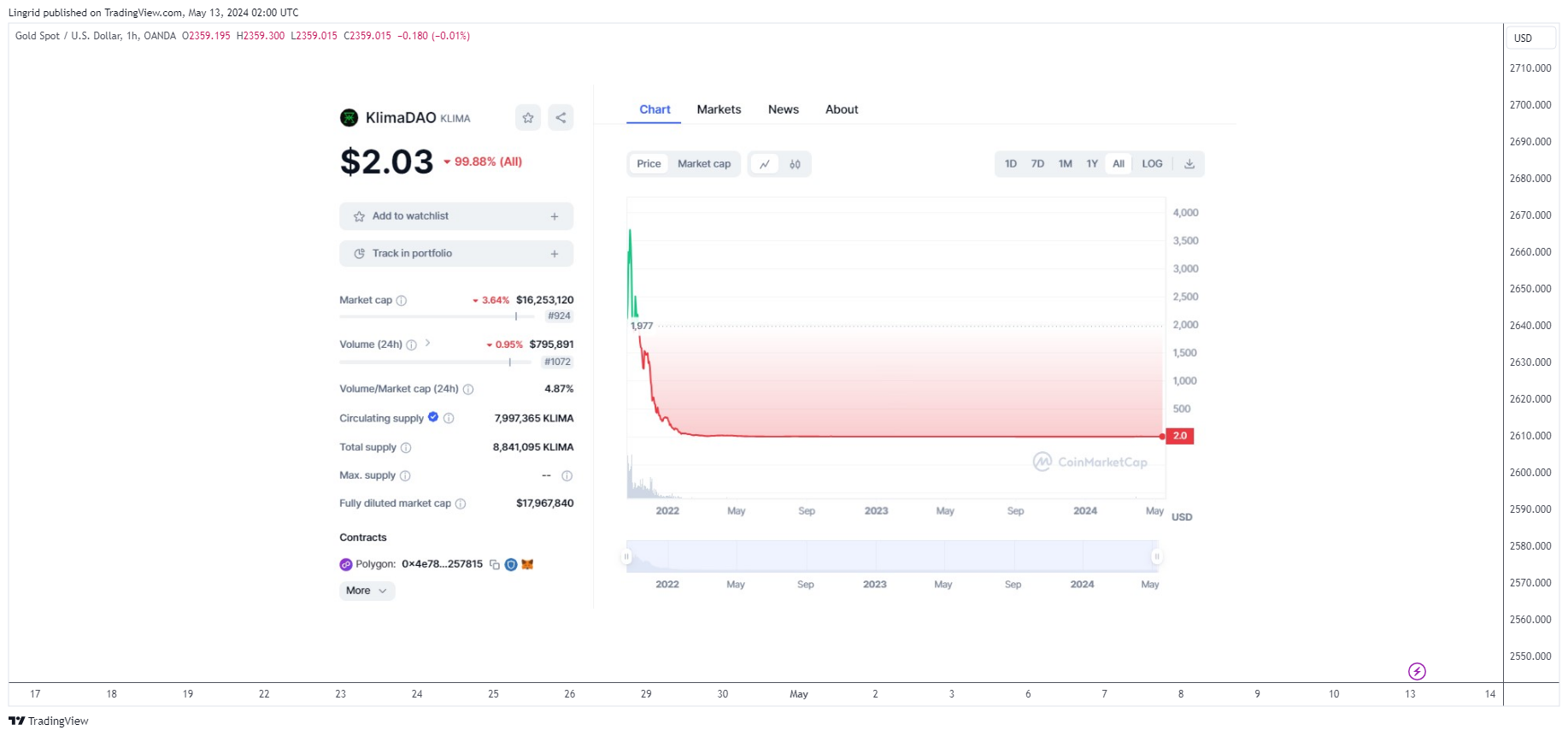Viewport: 1568px width, 736px height.
Task: Click the #924 market cap rank badge
Action: pyautogui.click(x=559, y=316)
